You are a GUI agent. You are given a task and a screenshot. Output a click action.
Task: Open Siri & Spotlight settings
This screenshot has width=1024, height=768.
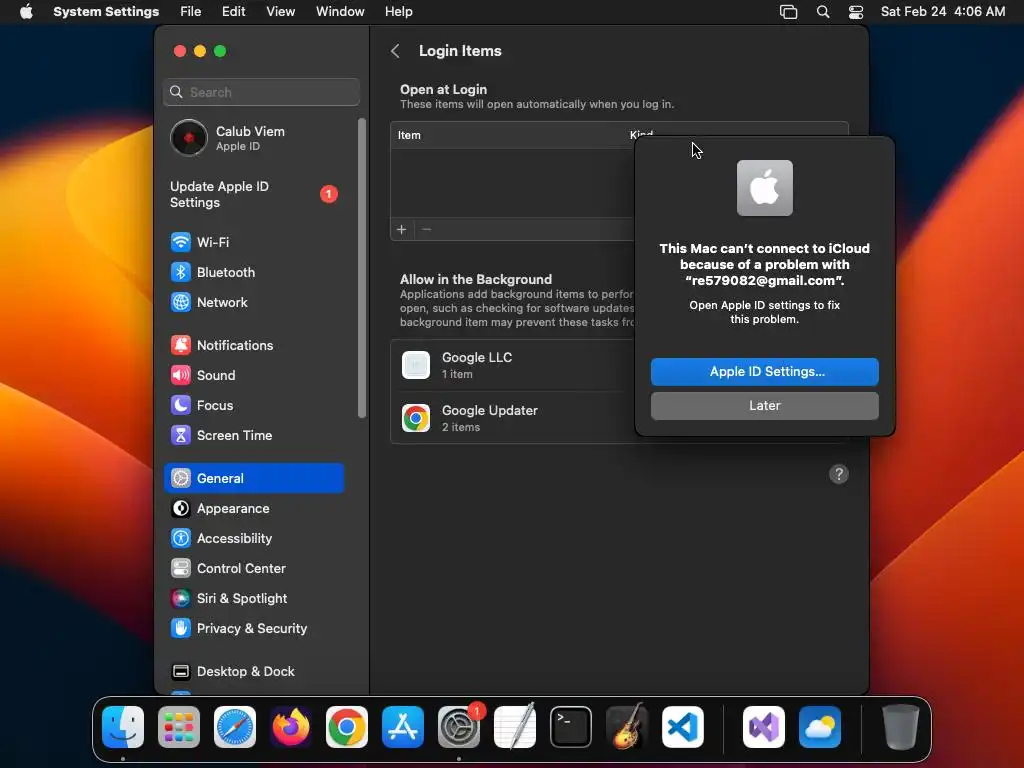point(254,599)
